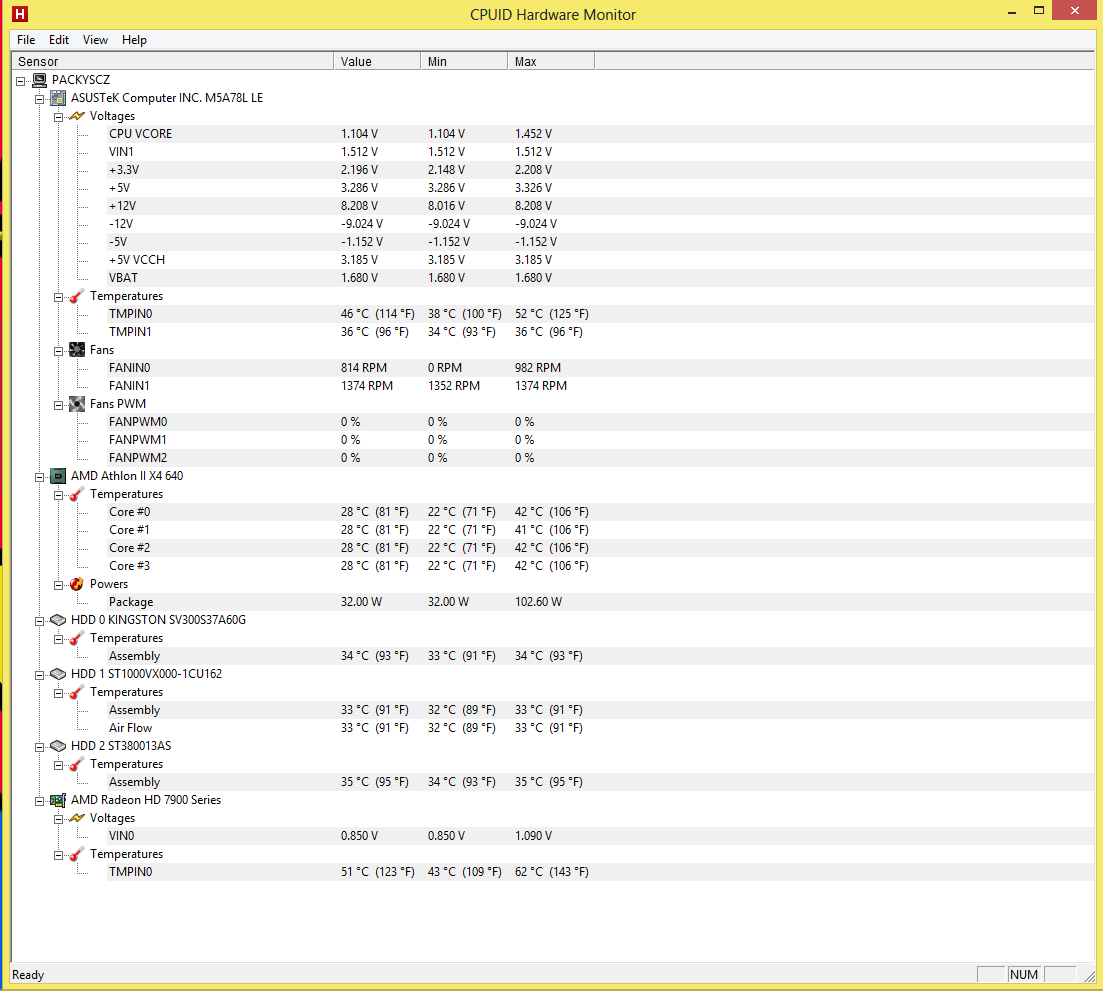1103x991 pixels.
Task: Select the CPU VCORE row
Action: (x=140, y=134)
